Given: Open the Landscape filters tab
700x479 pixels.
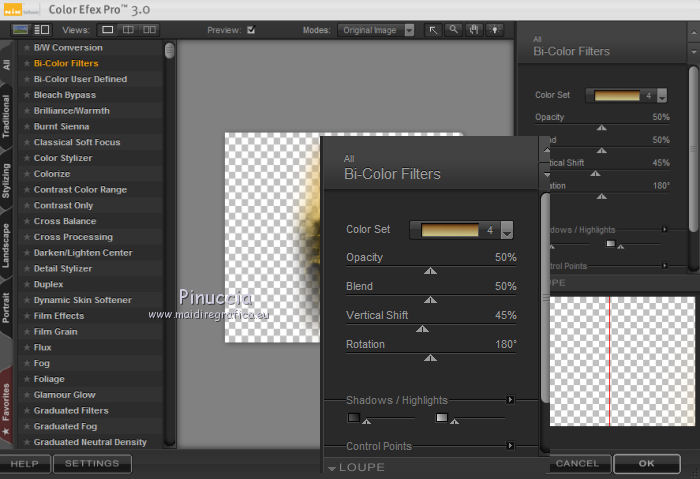Looking at the screenshot, I should tap(6, 246).
